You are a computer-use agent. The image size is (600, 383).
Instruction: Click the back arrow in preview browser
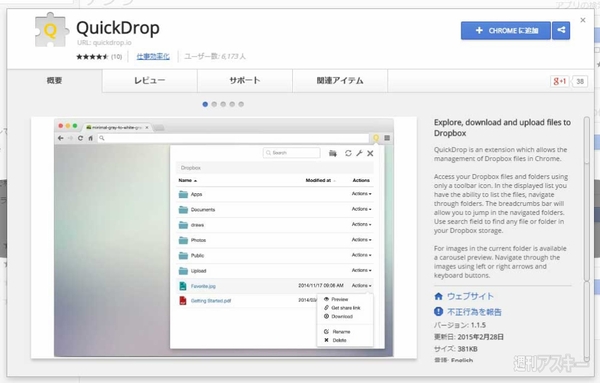pos(60,138)
